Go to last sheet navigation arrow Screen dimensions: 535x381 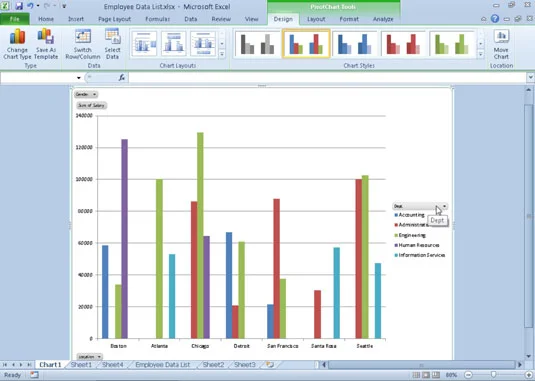coord(29,365)
